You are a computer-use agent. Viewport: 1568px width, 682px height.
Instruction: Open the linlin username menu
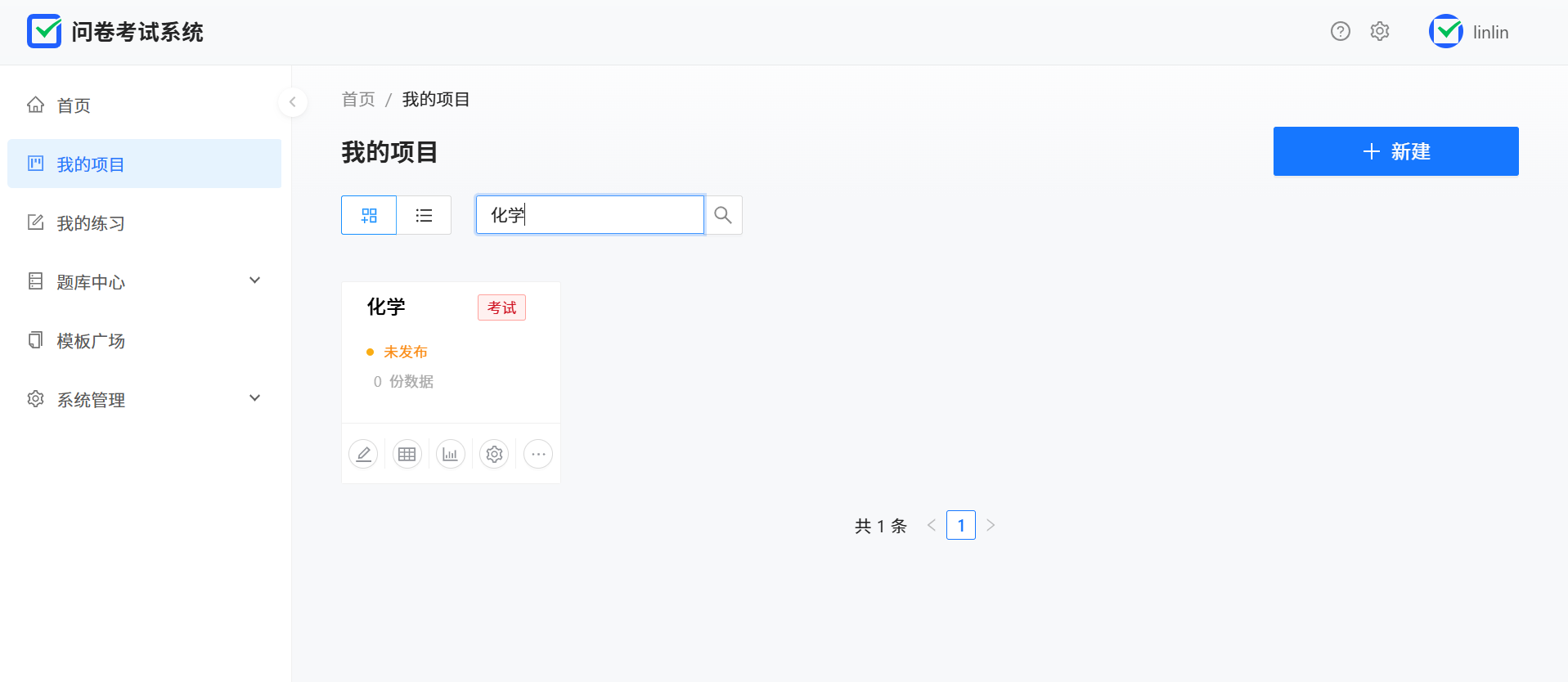click(x=1490, y=32)
